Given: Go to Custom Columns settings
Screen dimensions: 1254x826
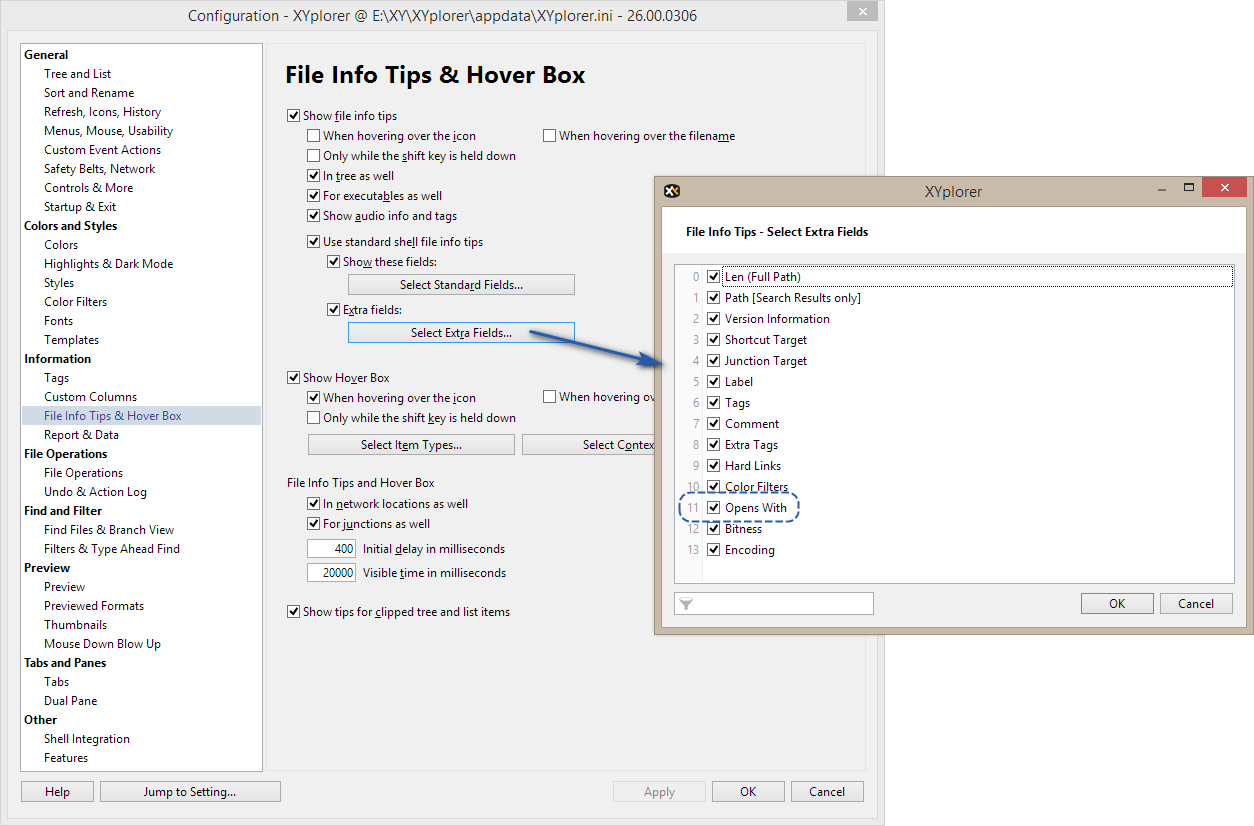Looking at the screenshot, I should tap(91, 397).
